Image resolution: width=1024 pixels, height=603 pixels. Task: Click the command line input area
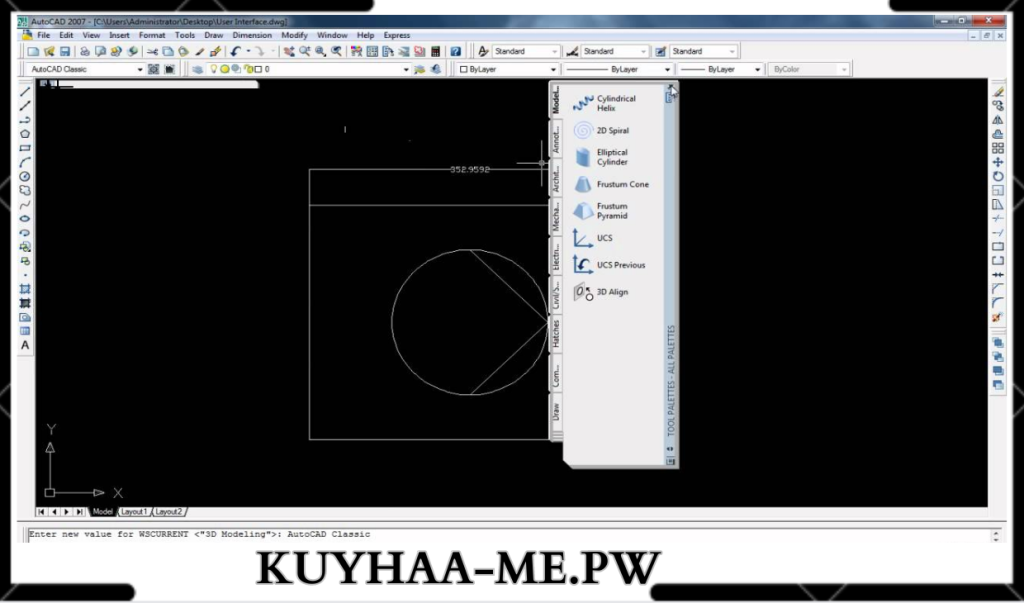click(x=508, y=534)
